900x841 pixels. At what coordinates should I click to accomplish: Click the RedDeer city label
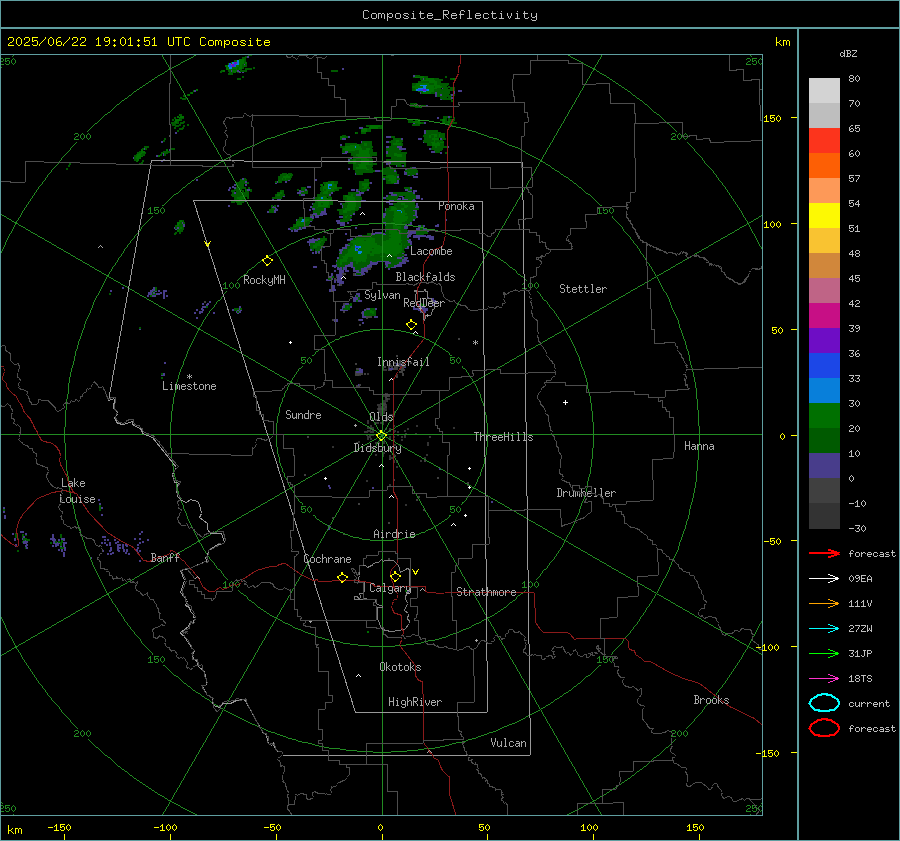point(424,303)
